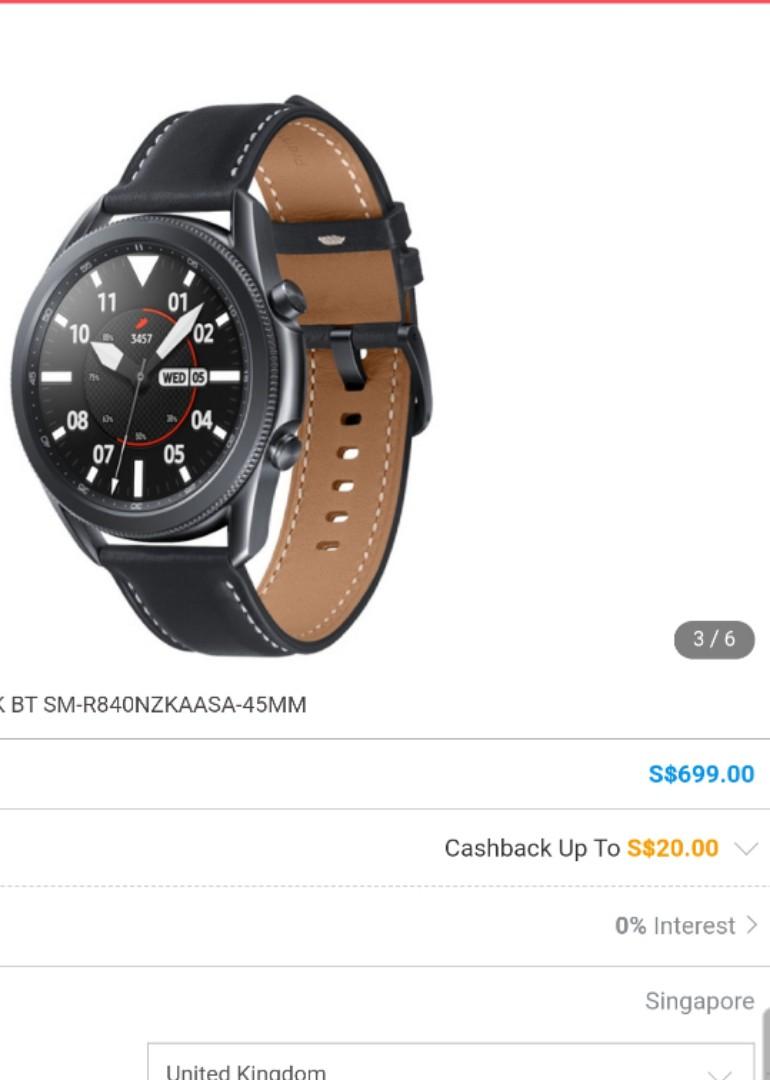
Task: Expand the Cashback Up To chevron
Action: 746,849
